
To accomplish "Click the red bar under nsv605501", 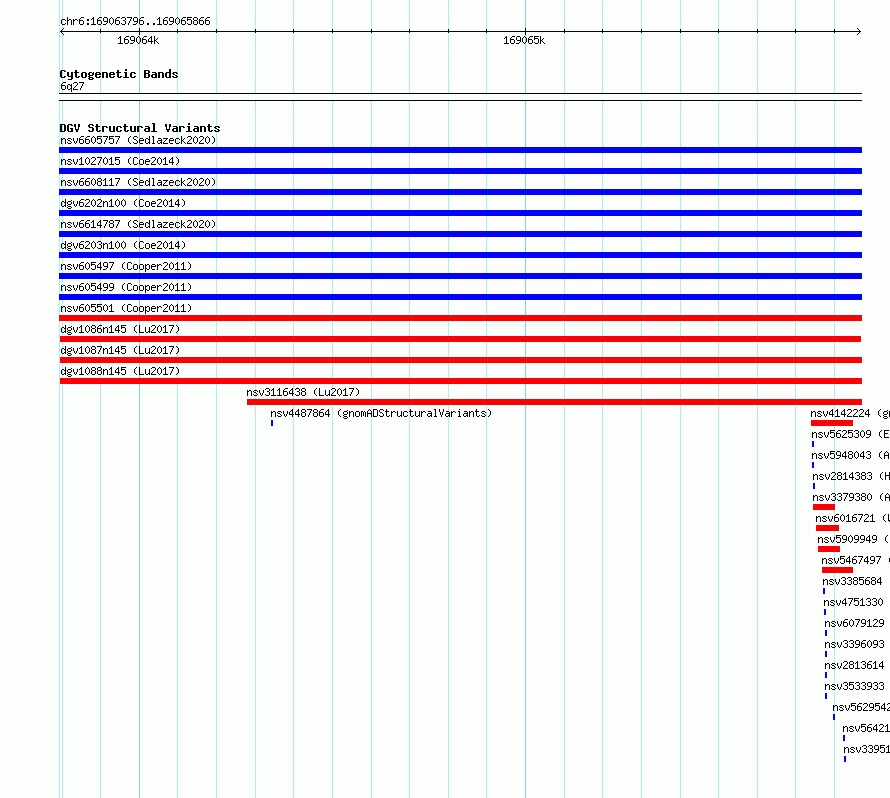I will [460, 318].
